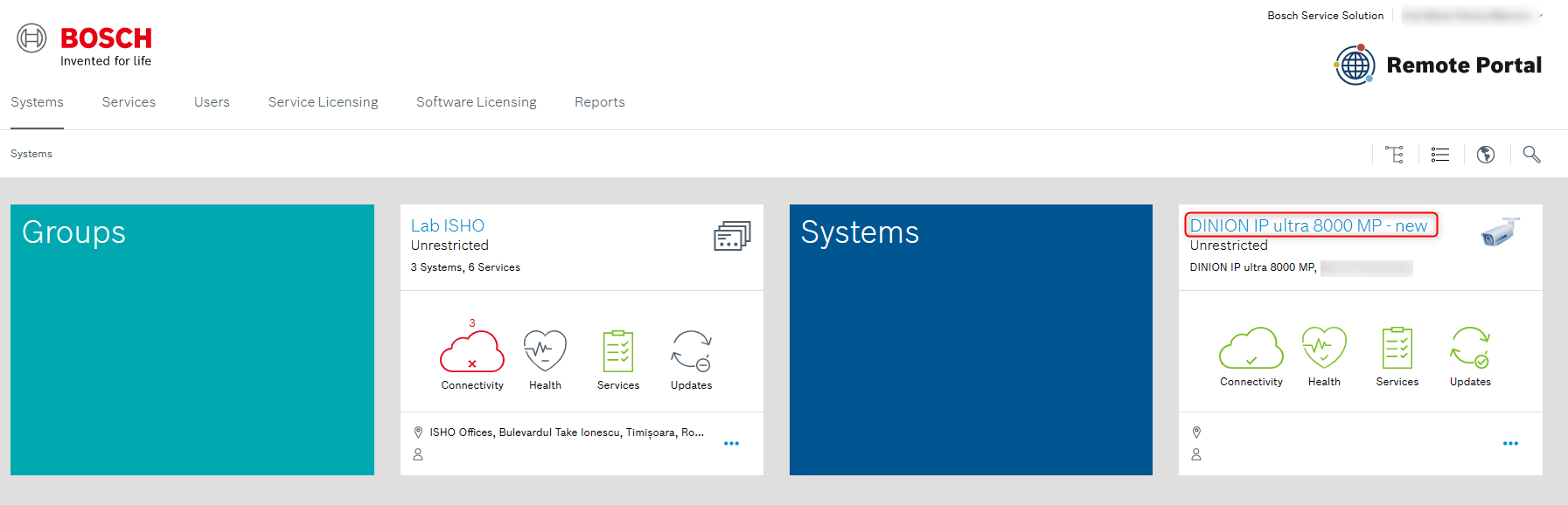Switch to the Services tab
The image size is (1568, 505).
coord(129,102)
